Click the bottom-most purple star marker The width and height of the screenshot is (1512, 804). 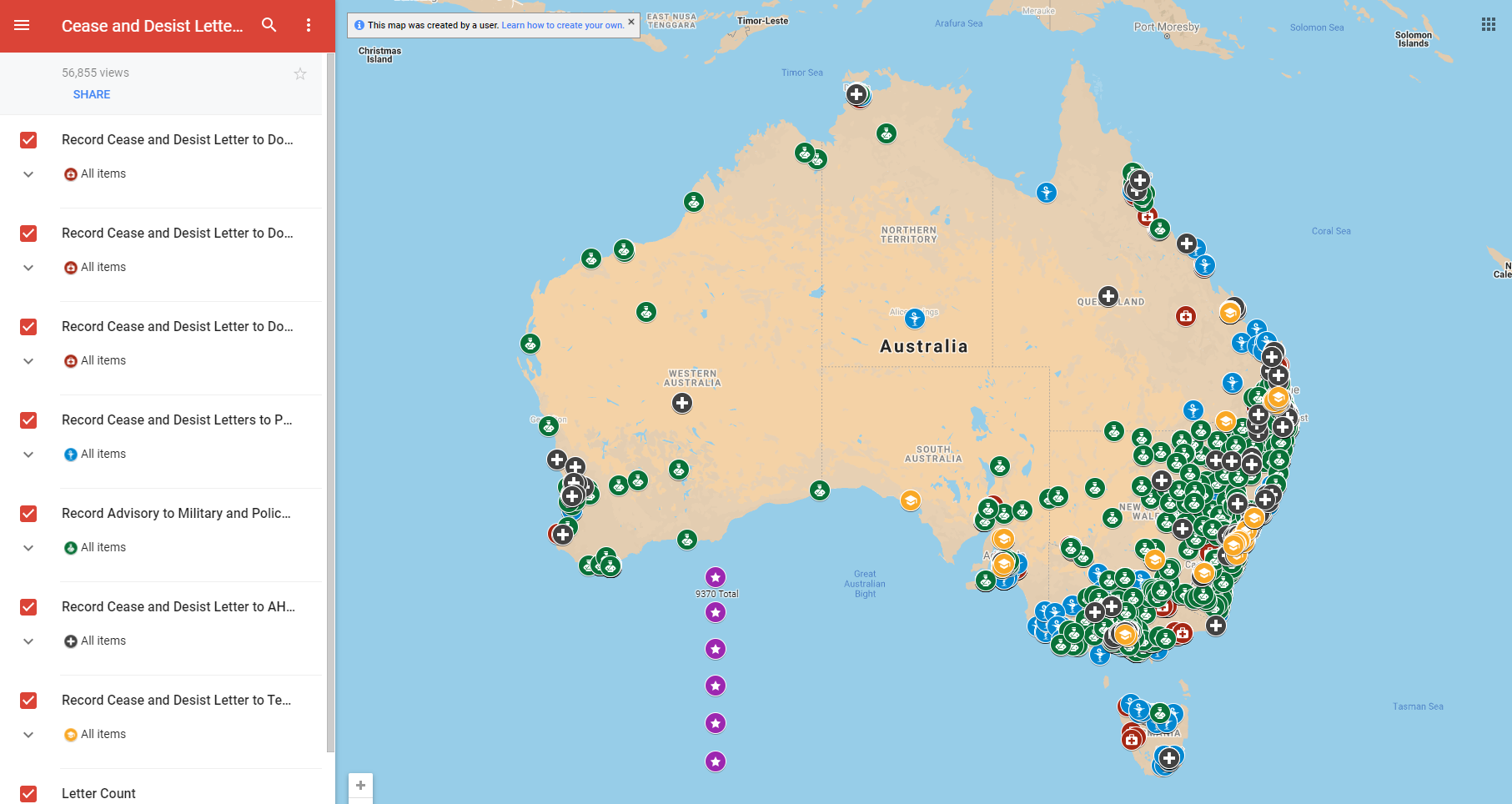(x=716, y=761)
